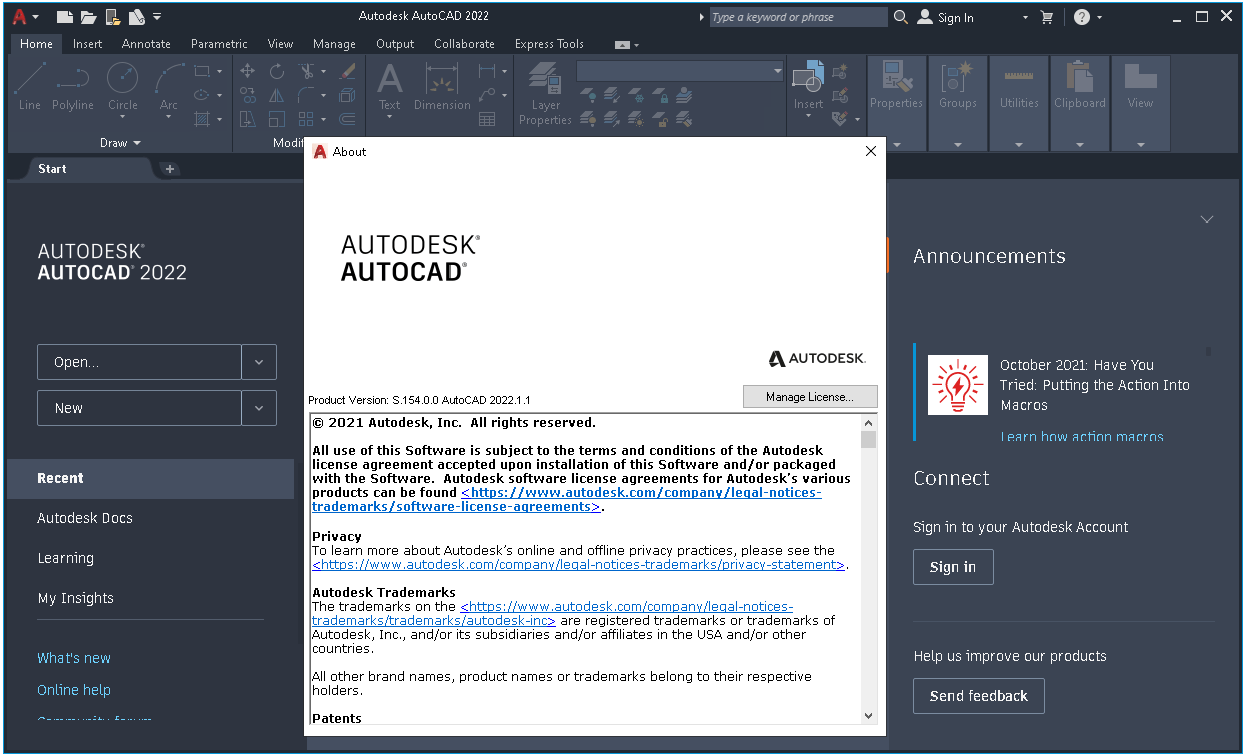1245x756 pixels.
Task: Open Layer Properties manager
Action: [545, 93]
